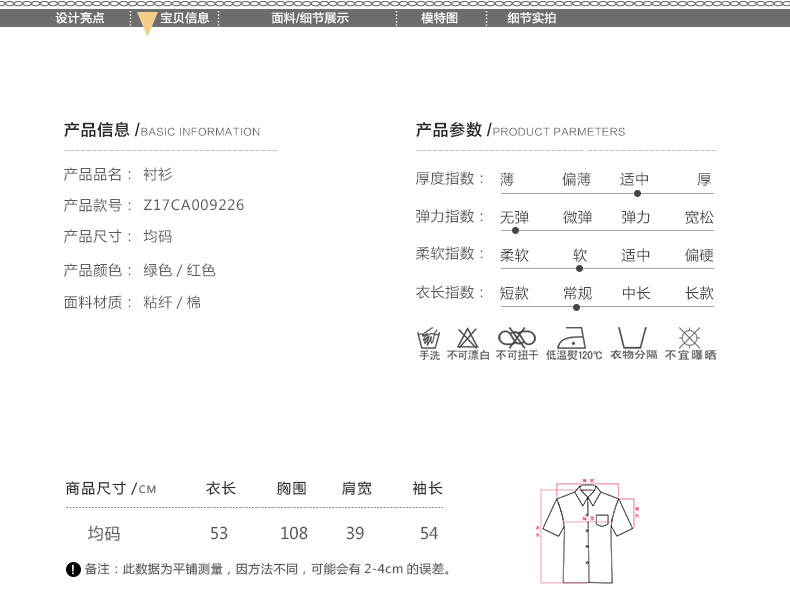Open the 模特图 tab
The image size is (790, 604).
click(x=439, y=18)
